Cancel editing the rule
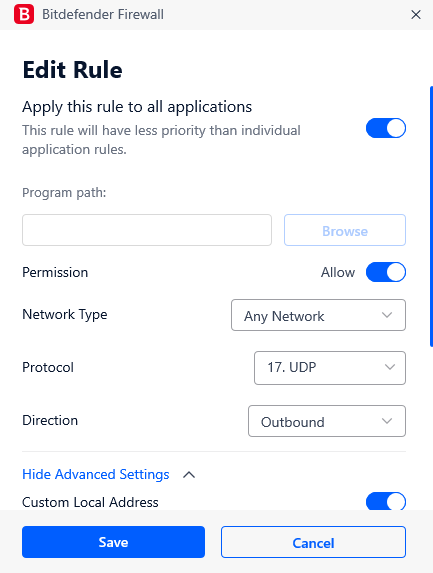 (314, 542)
